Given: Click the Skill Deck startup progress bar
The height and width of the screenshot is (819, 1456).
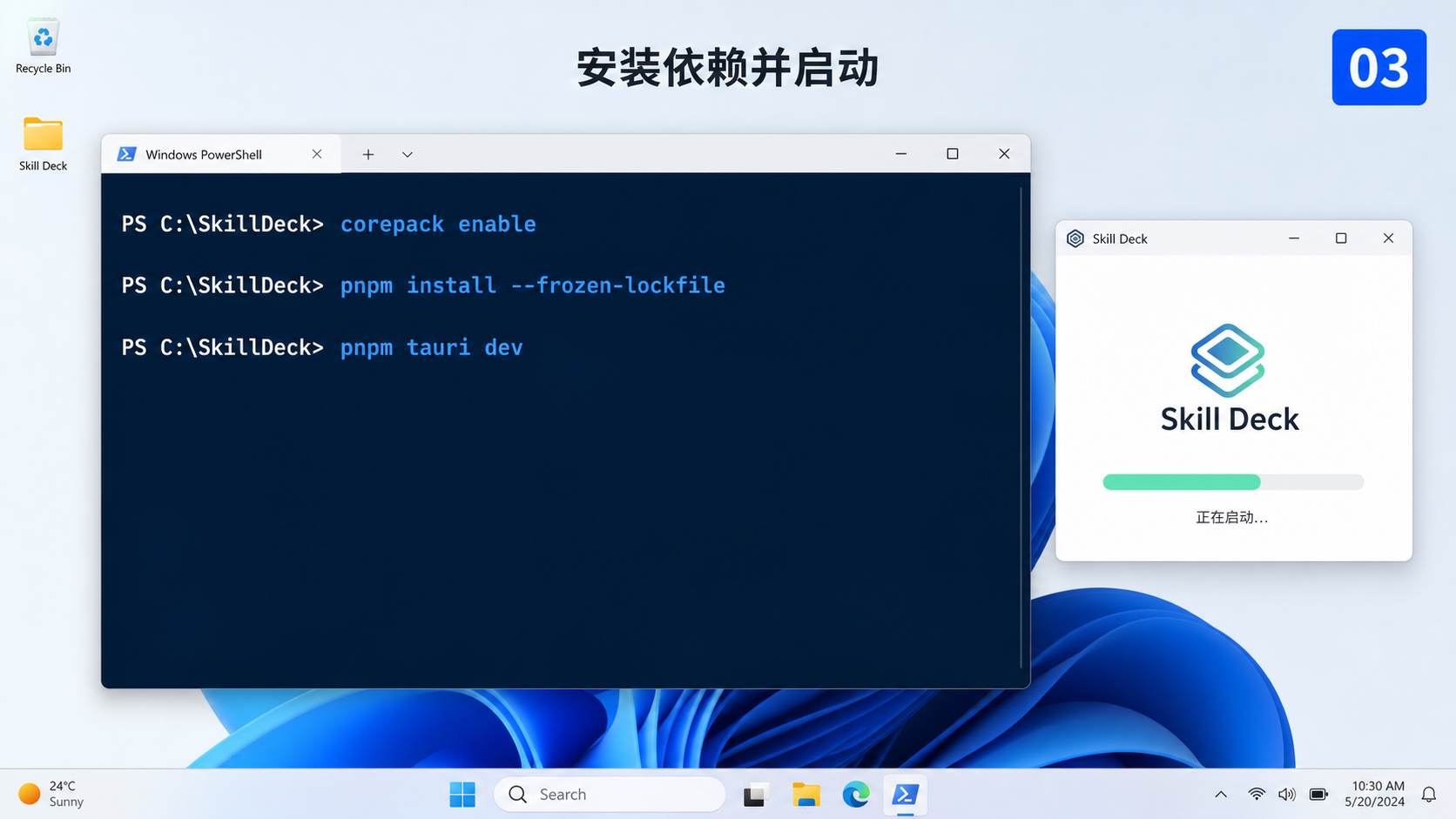Looking at the screenshot, I should (x=1233, y=482).
